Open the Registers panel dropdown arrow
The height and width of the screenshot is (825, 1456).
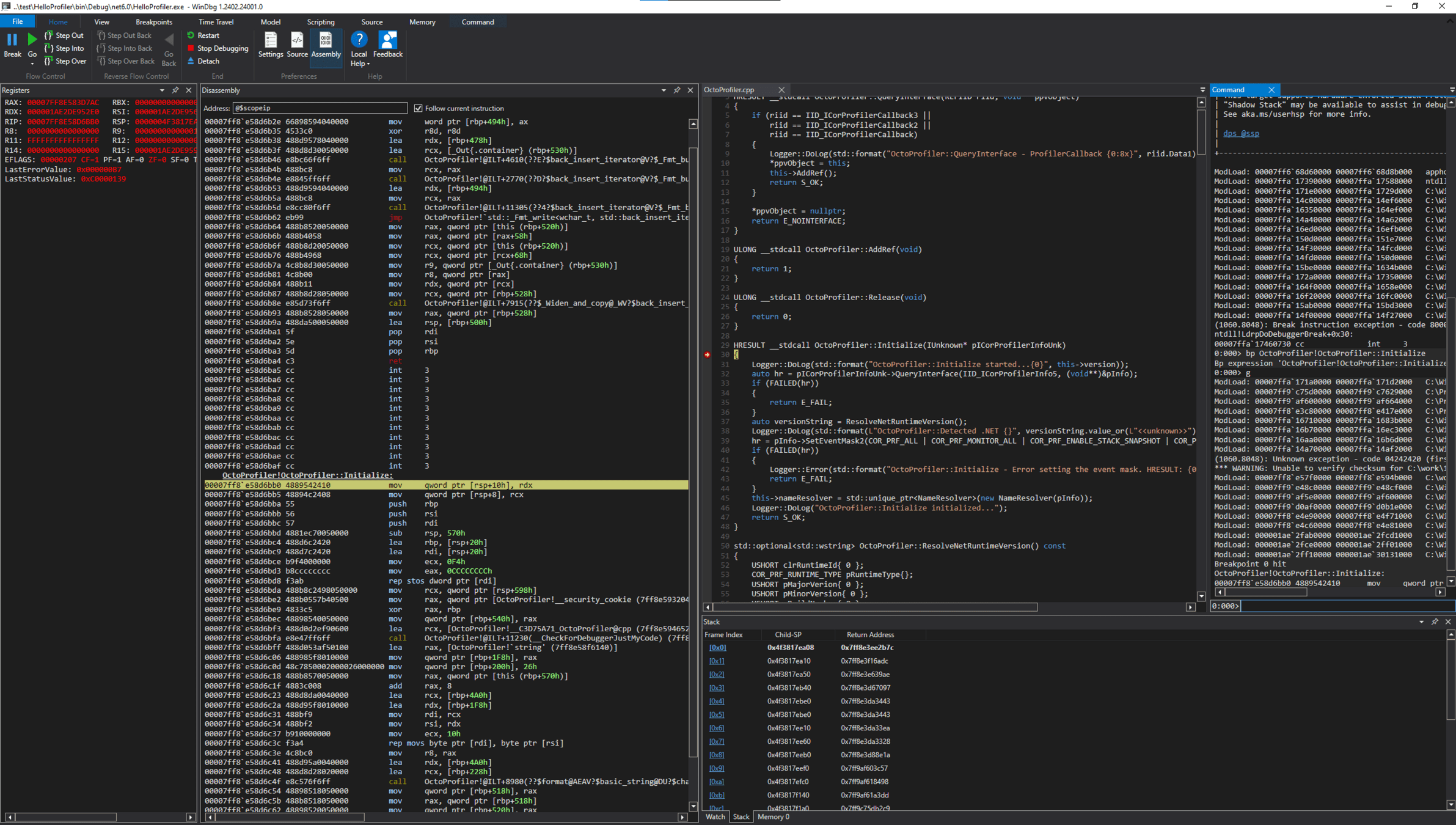(x=162, y=90)
